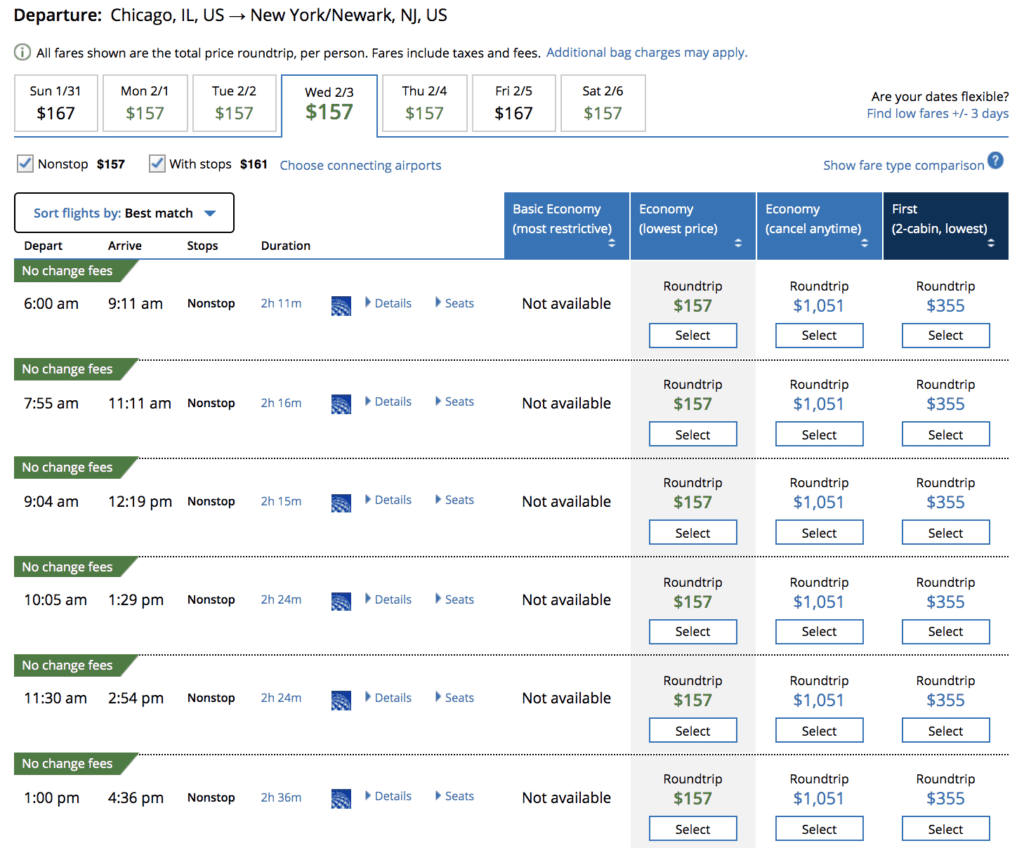Screen dimensions: 1024x848
Task: Expand Seats for the 7:55 am flight
Action: click(456, 401)
